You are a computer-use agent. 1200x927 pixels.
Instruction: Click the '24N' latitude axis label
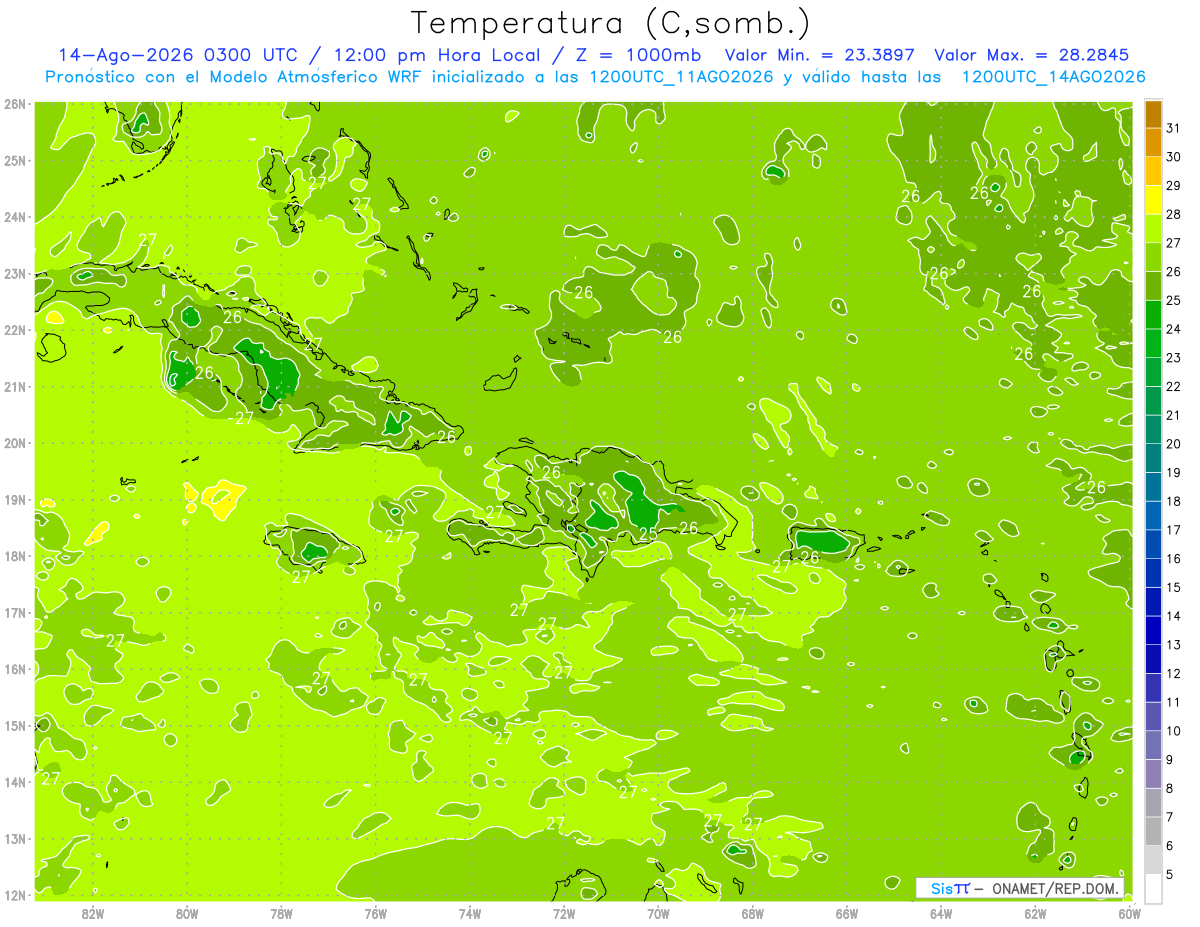pyautogui.click(x=15, y=217)
